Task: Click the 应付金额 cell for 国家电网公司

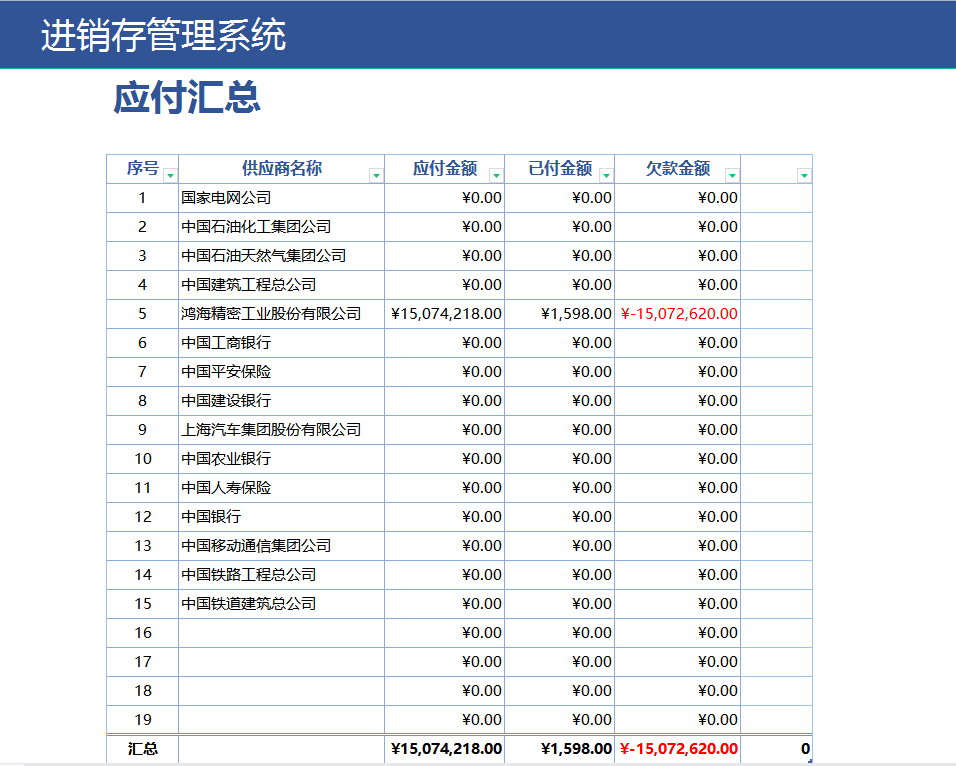Action: [x=444, y=198]
